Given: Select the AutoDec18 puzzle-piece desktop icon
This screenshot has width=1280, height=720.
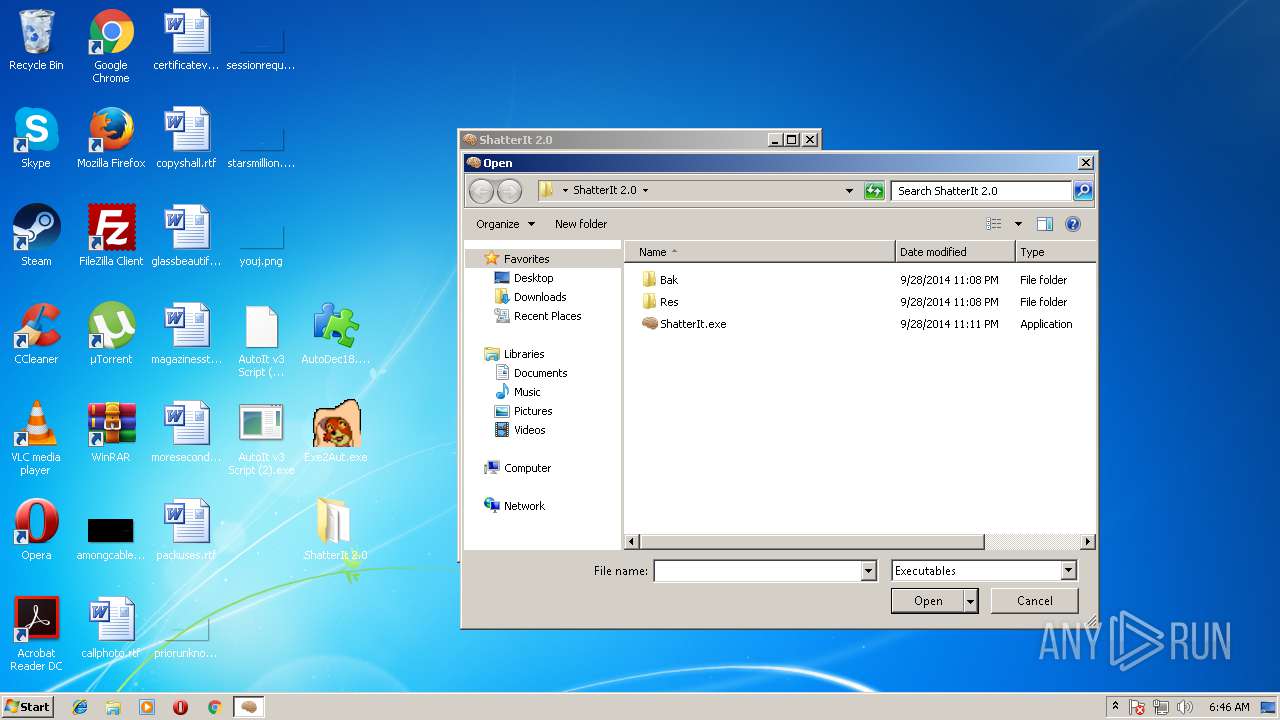Looking at the screenshot, I should pos(336,334).
